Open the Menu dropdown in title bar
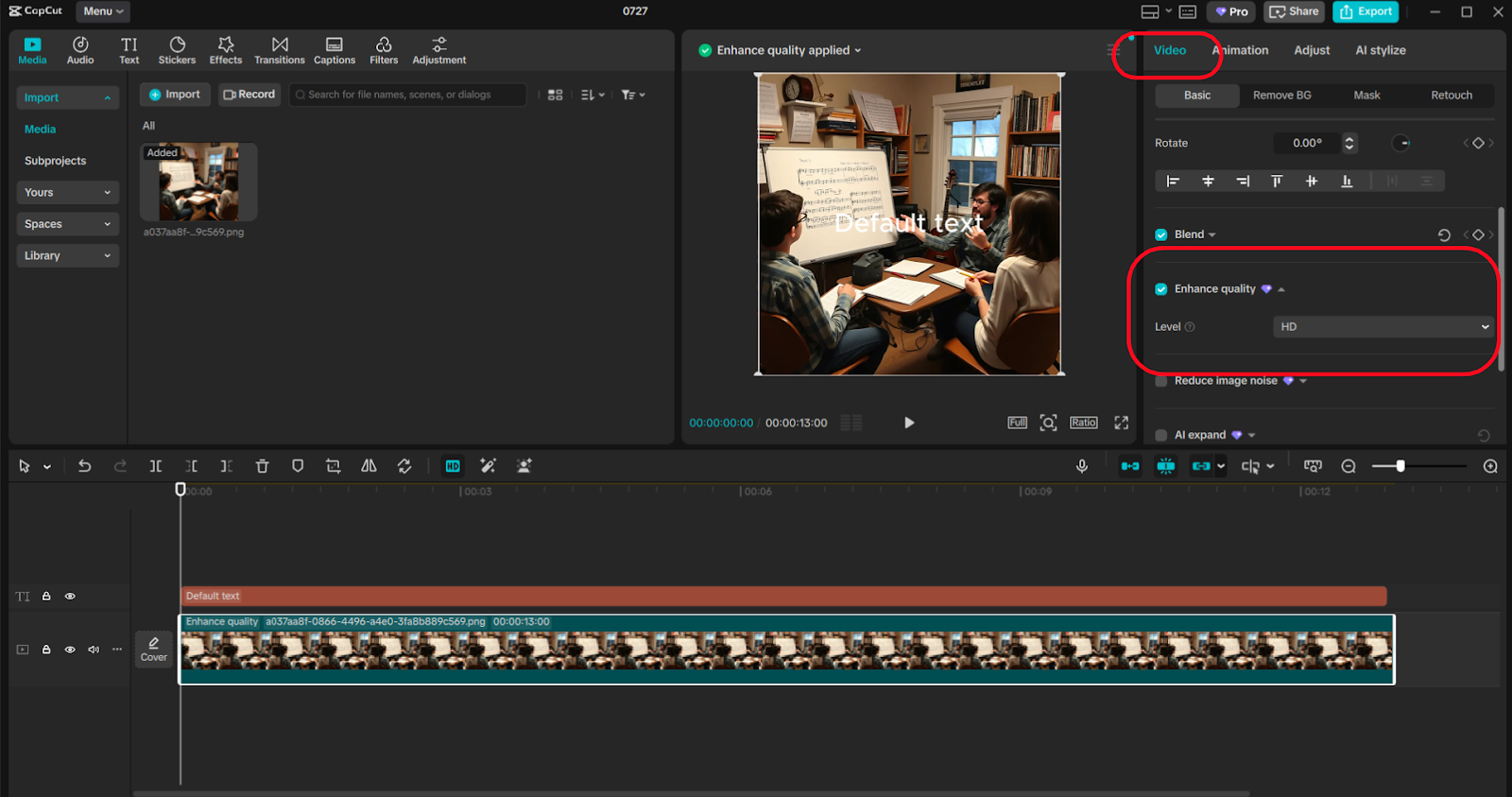Viewport: 1512px width, 797px height. (102, 11)
